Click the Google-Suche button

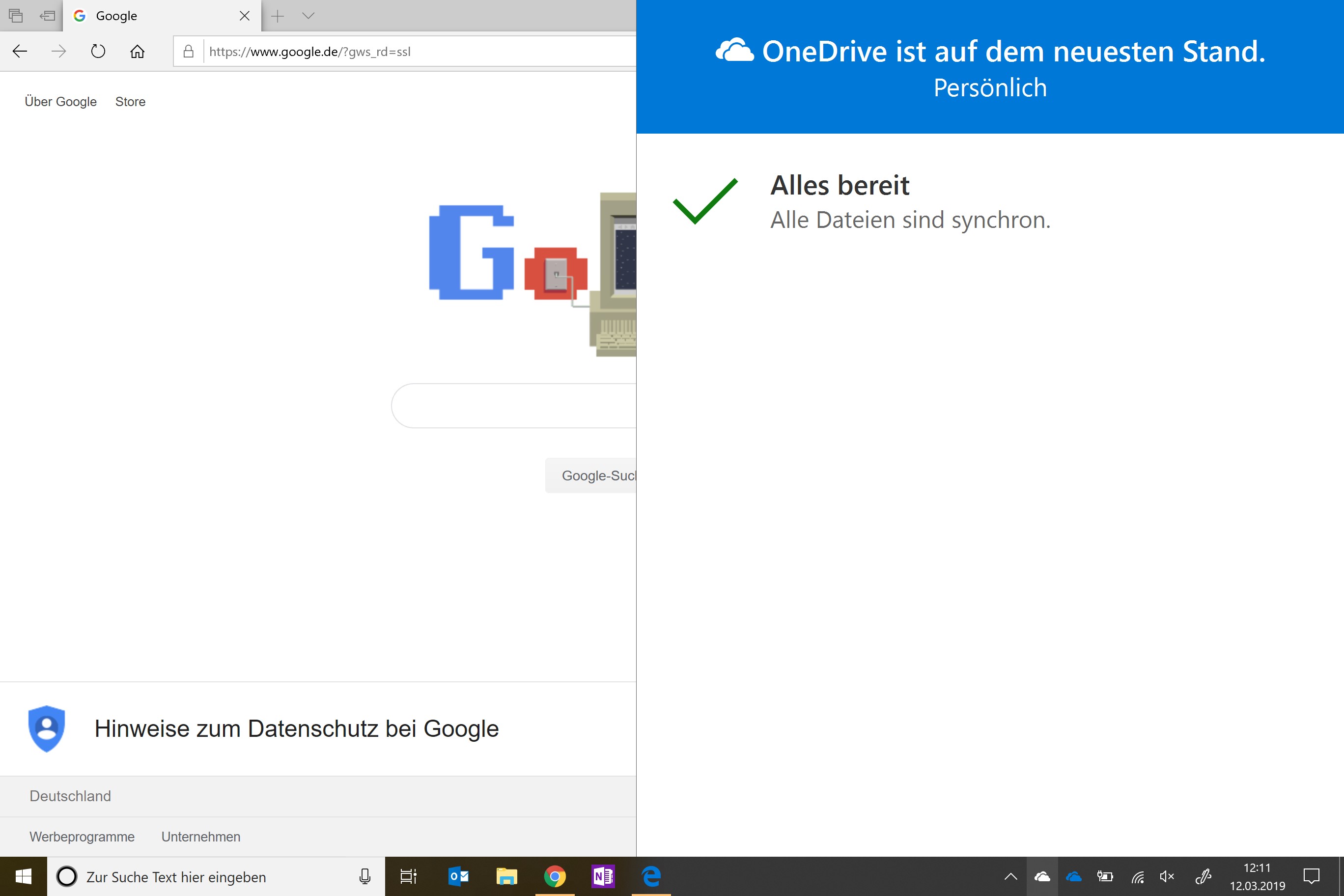pyautogui.click(x=591, y=476)
